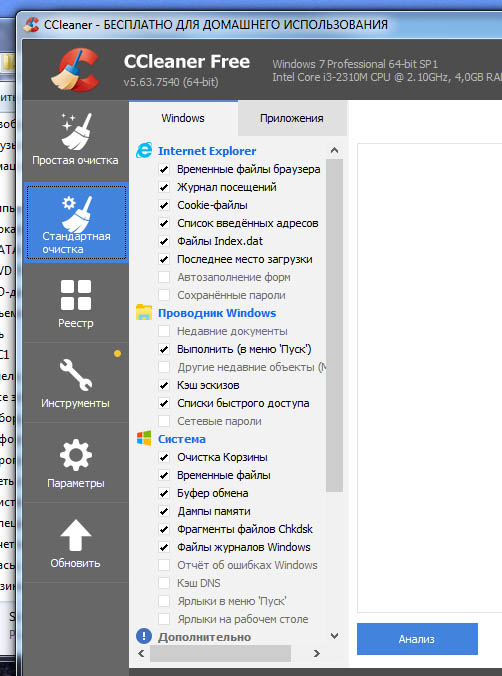Select the Windows tab
Viewport: 502px width, 676px height.
(183, 118)
